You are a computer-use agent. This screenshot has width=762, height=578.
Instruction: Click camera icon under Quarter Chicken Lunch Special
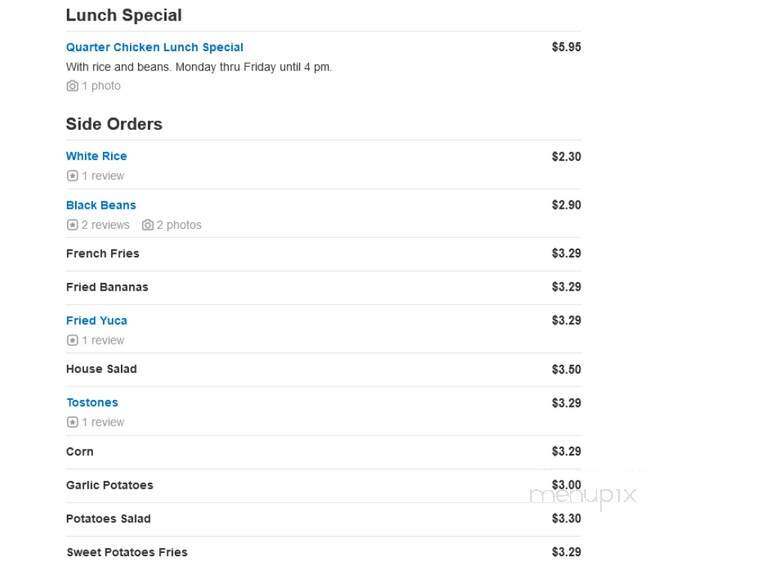point(72,86)
